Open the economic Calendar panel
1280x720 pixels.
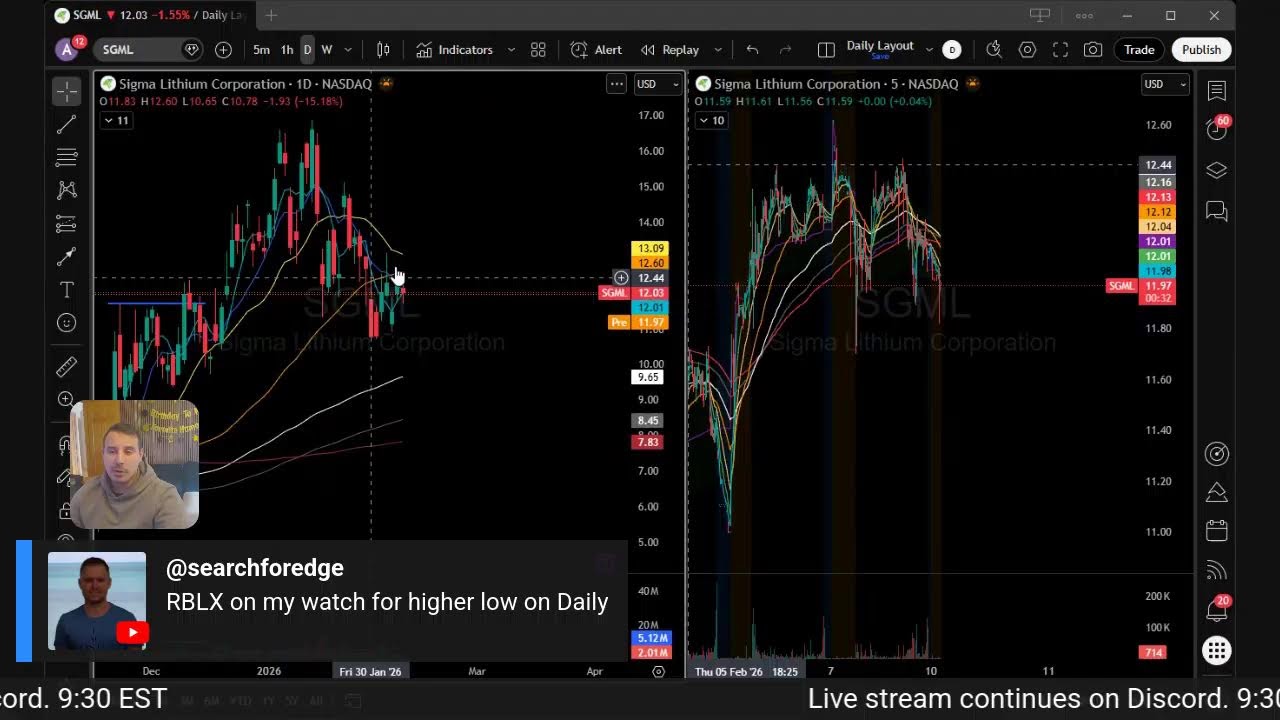click(1217, 531)
